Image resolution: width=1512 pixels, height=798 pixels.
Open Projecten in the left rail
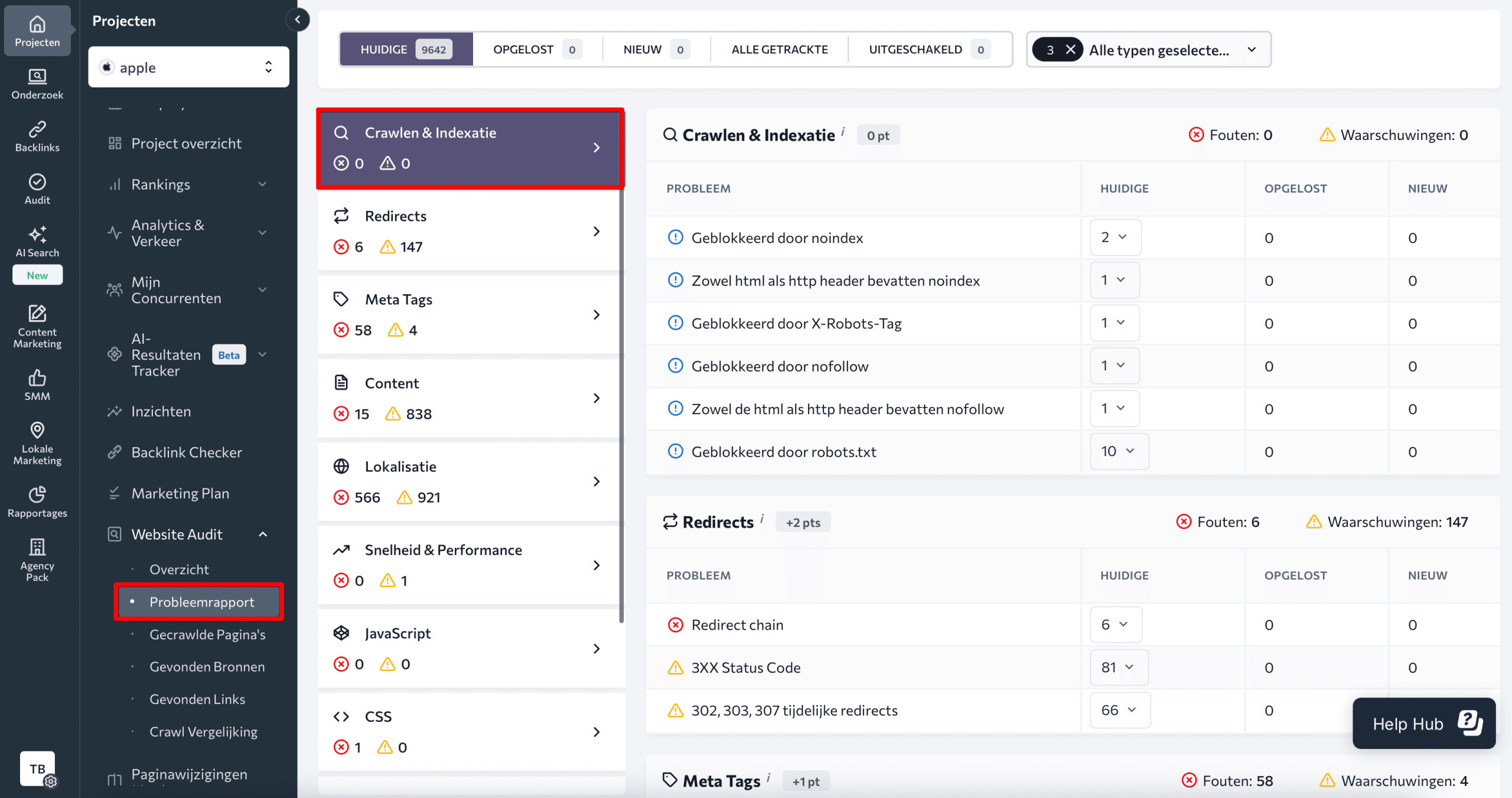tap(37, 31)
